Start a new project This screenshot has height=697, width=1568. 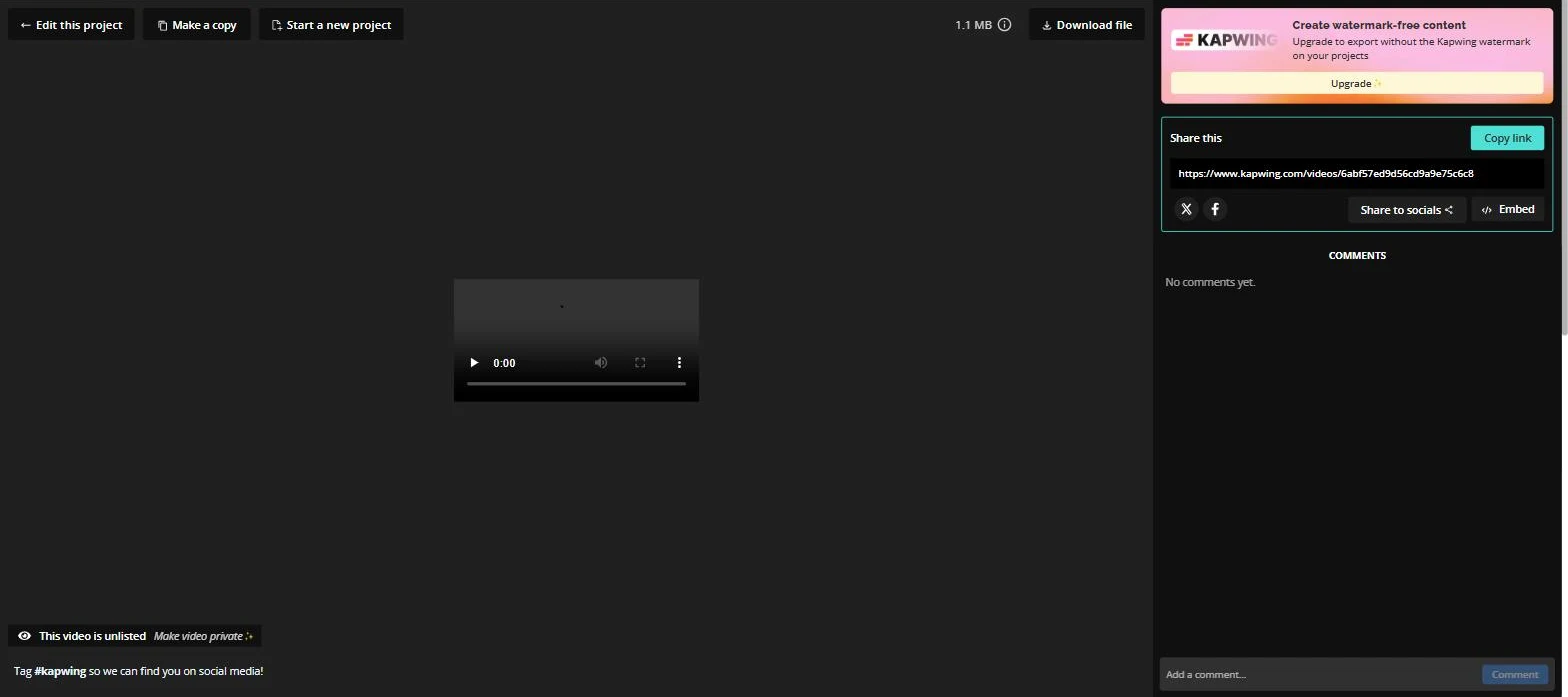[331, 25]
